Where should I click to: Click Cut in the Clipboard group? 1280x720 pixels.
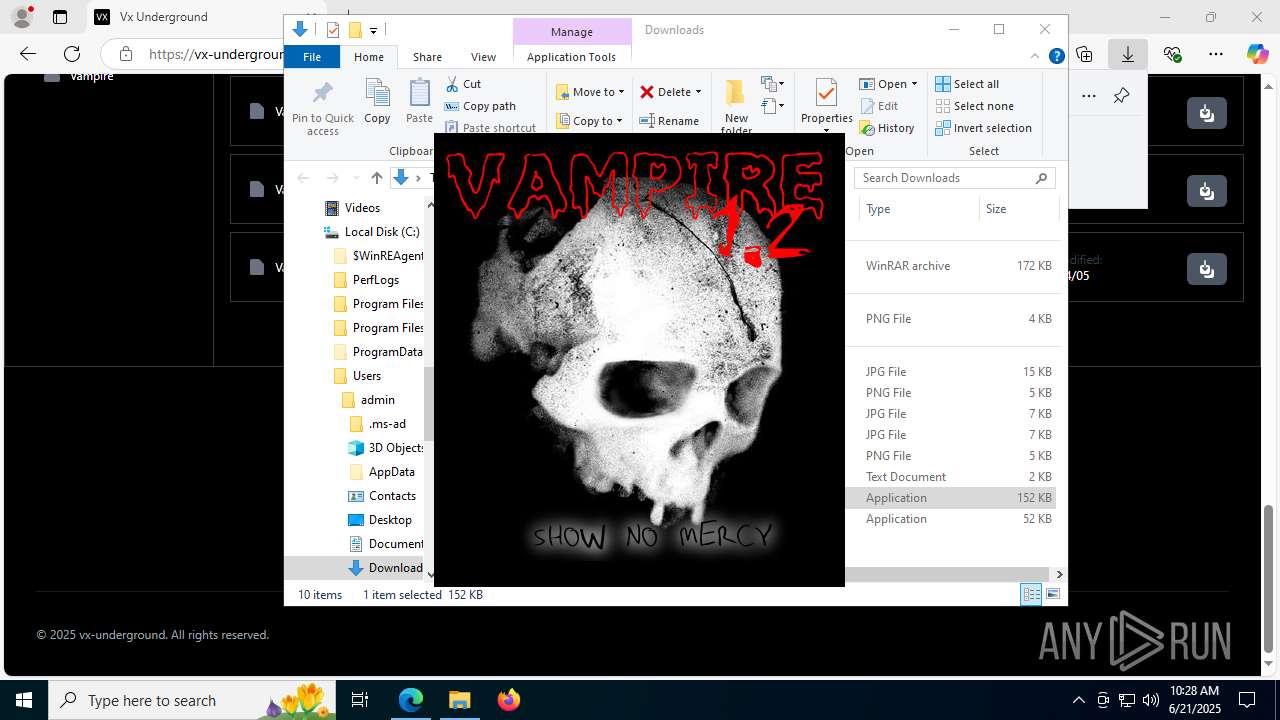point(462,84)
